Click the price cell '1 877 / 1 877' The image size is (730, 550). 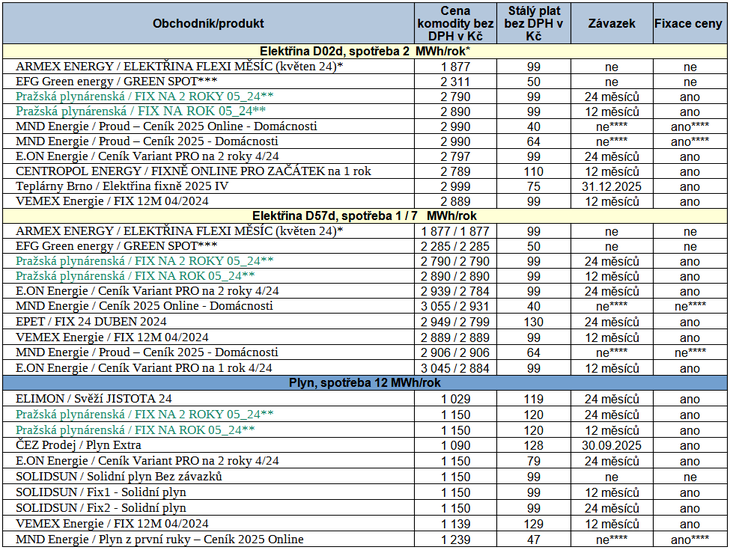click(x=455, y=231)
